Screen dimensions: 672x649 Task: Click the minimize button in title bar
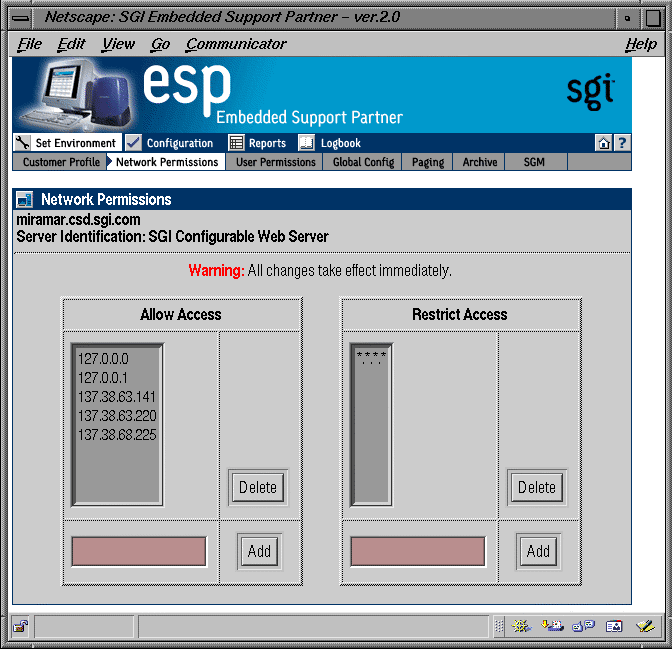627,18
